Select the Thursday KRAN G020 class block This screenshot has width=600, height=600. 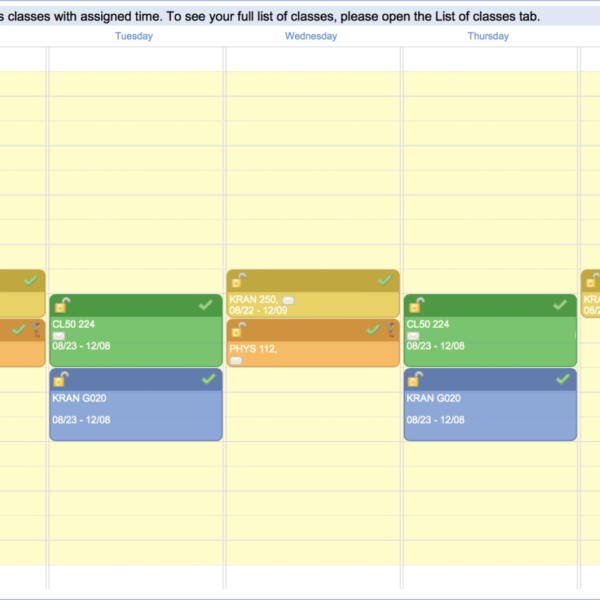pyautogui.click(x=490, y=415)
